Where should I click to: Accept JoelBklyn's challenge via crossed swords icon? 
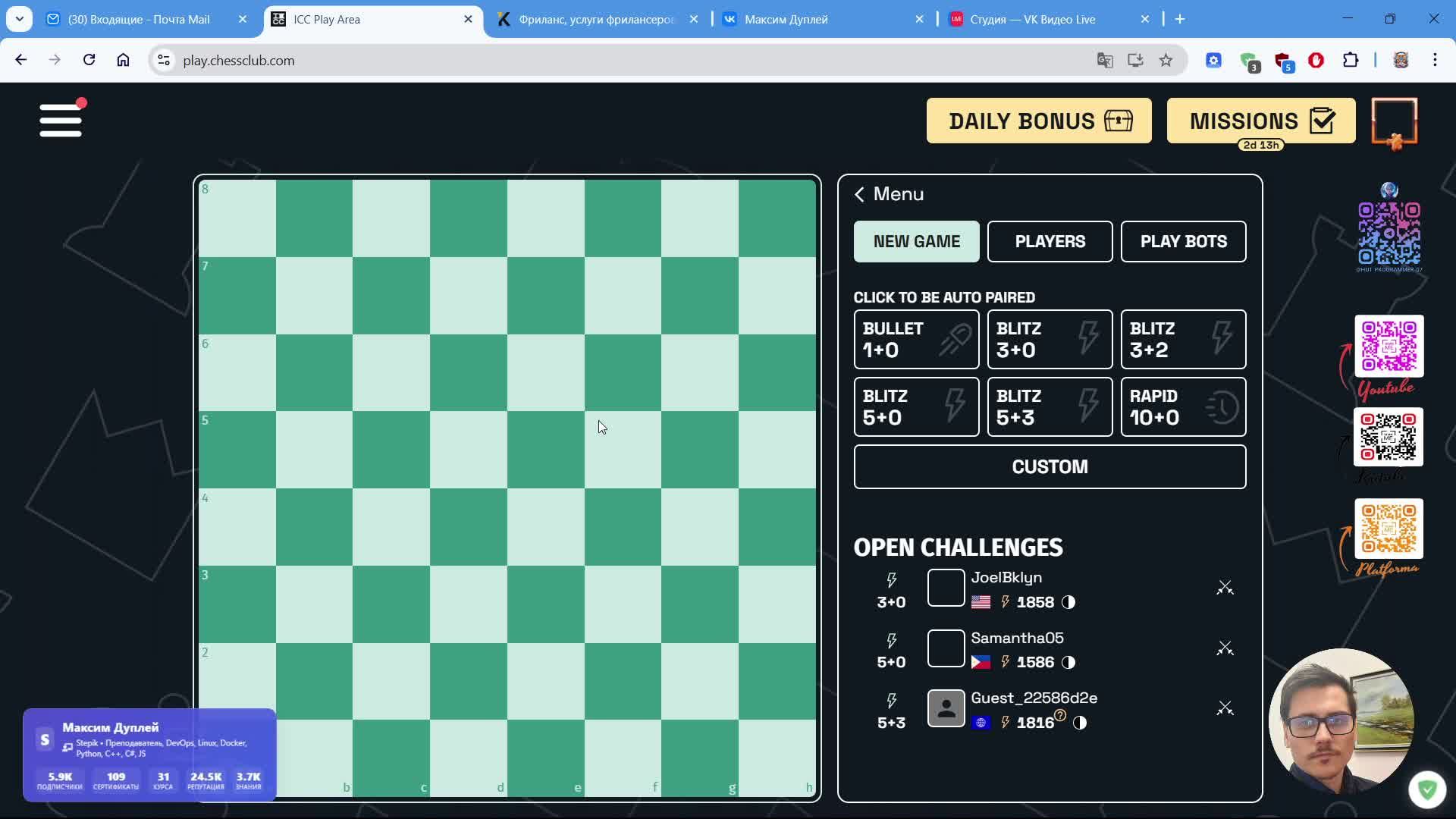click(1225, 588)
